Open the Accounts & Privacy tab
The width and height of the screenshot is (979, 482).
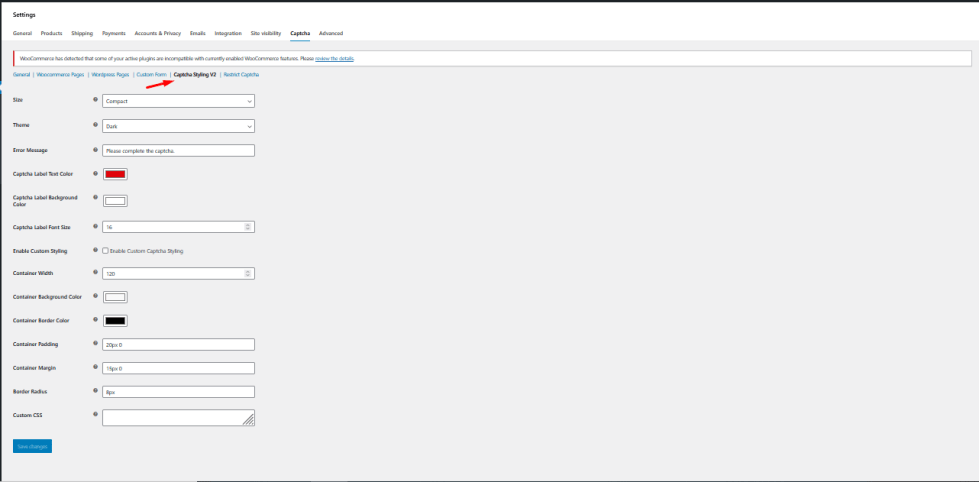[157, 33]
